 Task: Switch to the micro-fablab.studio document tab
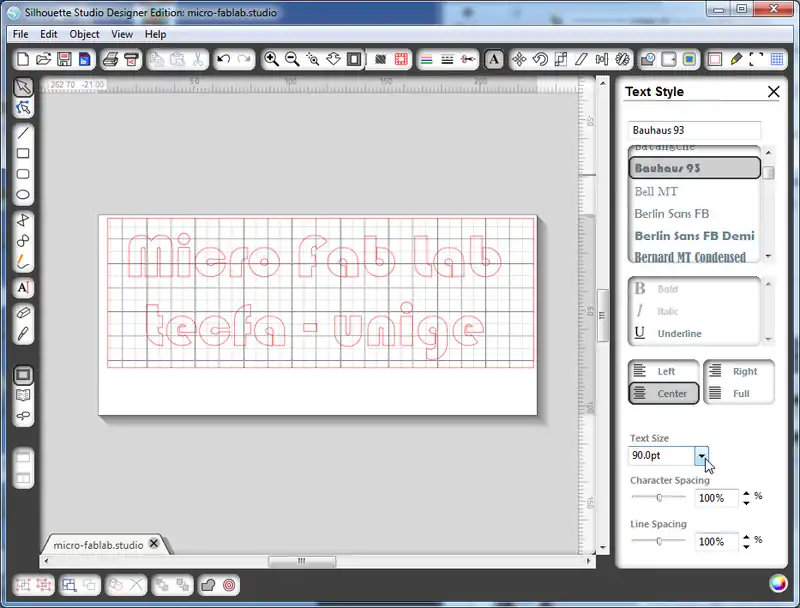pyautogui.click(x=98, y=545)
